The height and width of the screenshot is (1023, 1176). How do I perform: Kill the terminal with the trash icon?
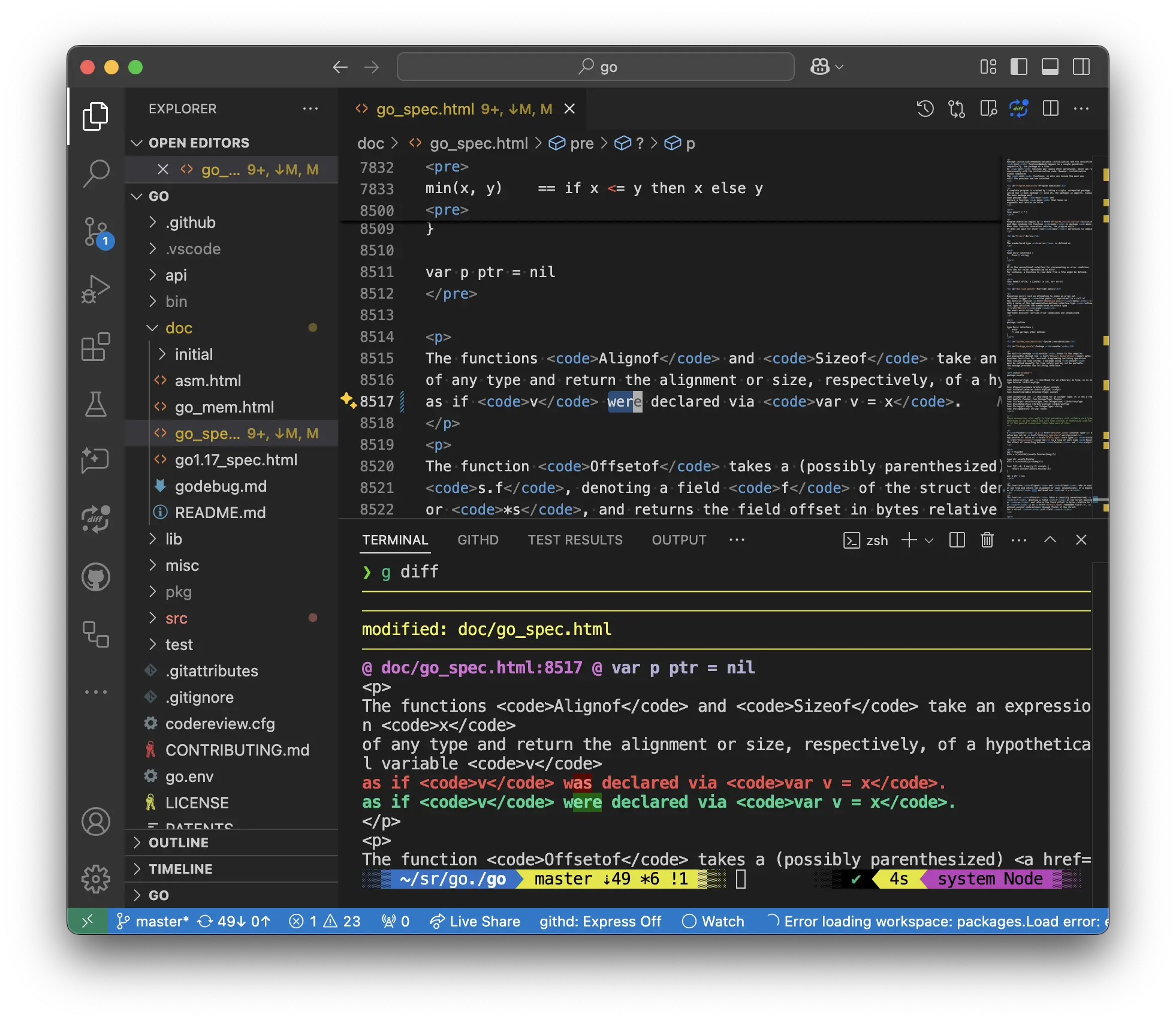pos(987,540)
